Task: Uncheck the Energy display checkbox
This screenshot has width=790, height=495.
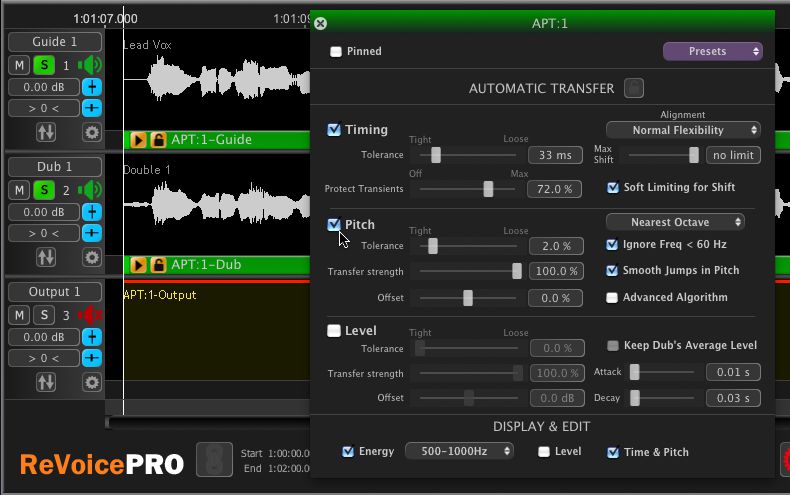Action: 348,452
